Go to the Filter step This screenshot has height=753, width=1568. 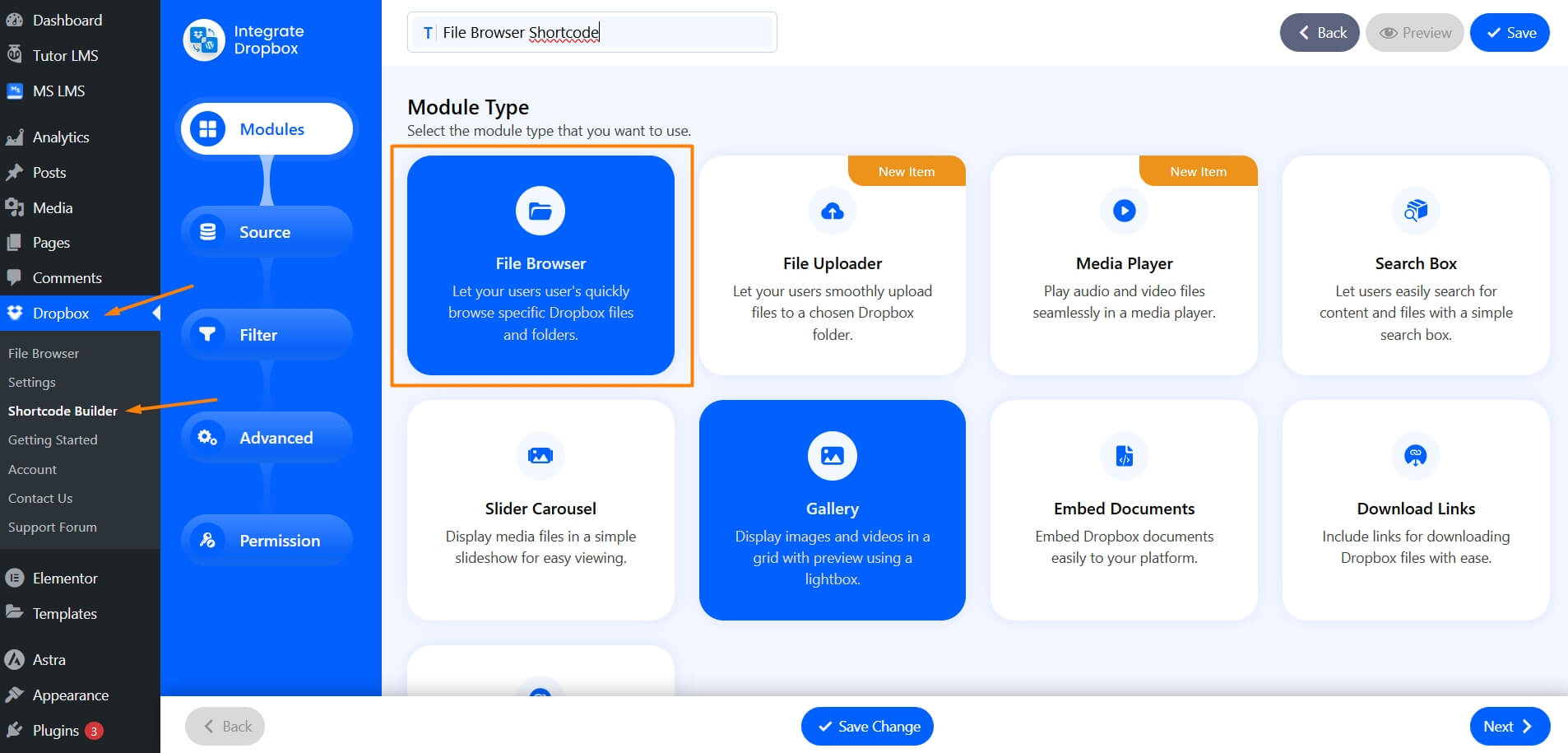click(x=267, y=334)
